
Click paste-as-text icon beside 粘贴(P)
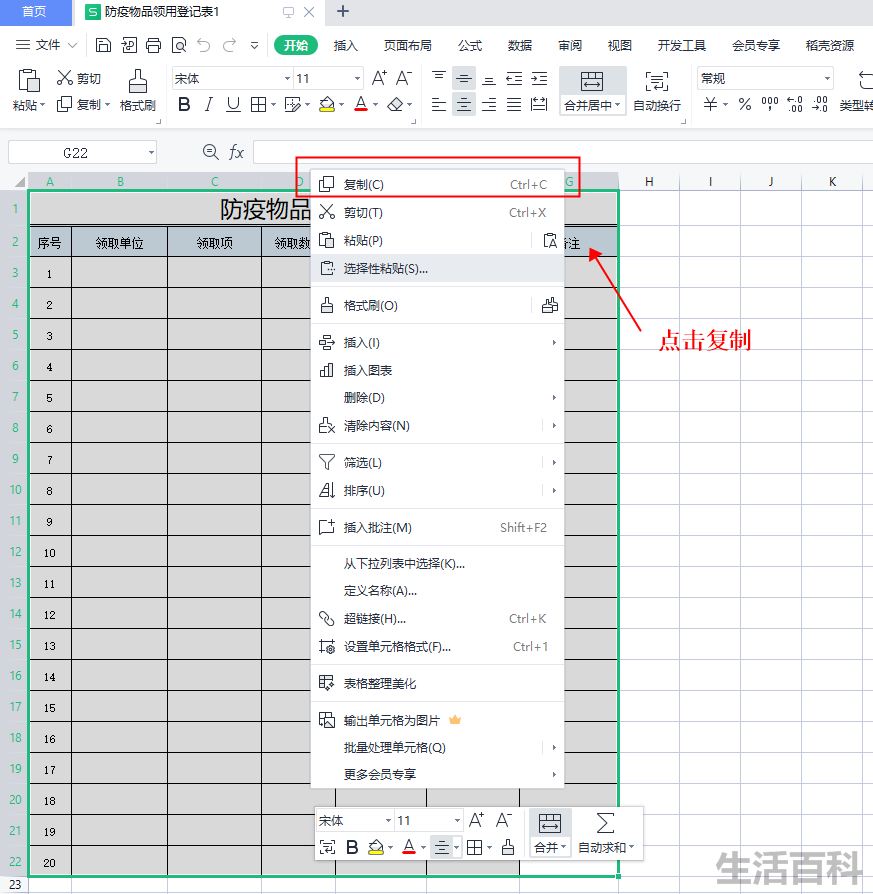[550, 241]
